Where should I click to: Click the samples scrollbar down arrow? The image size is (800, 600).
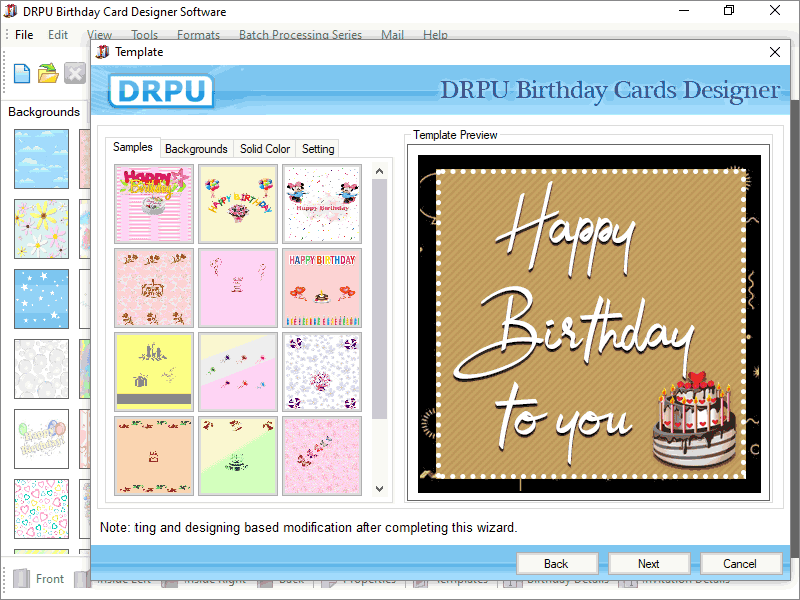(379, 488)
